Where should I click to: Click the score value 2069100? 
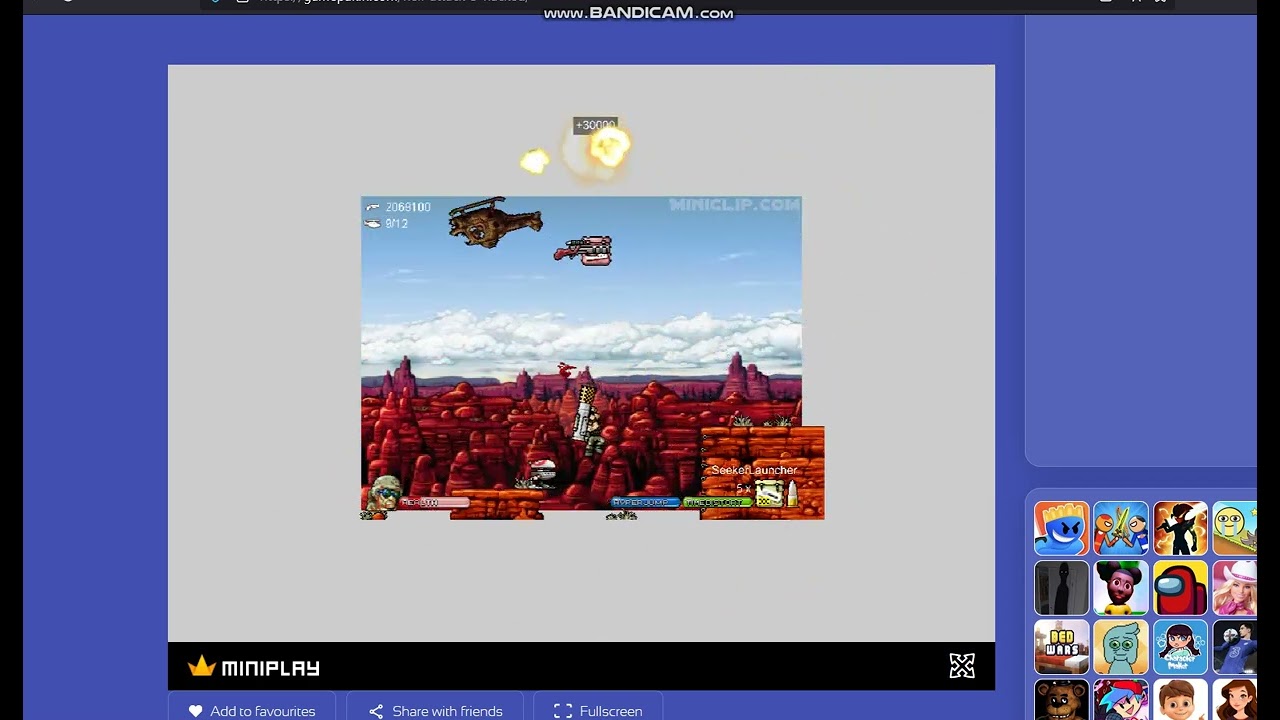point(408,207)
